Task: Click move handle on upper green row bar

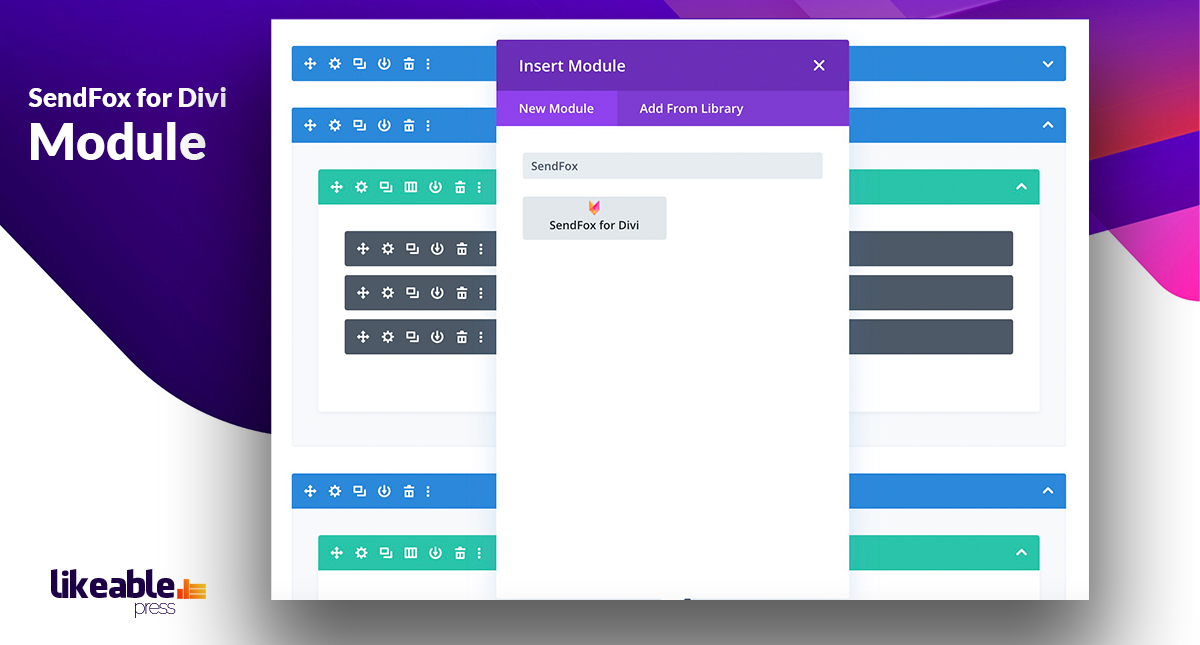Action: point(337,187)
